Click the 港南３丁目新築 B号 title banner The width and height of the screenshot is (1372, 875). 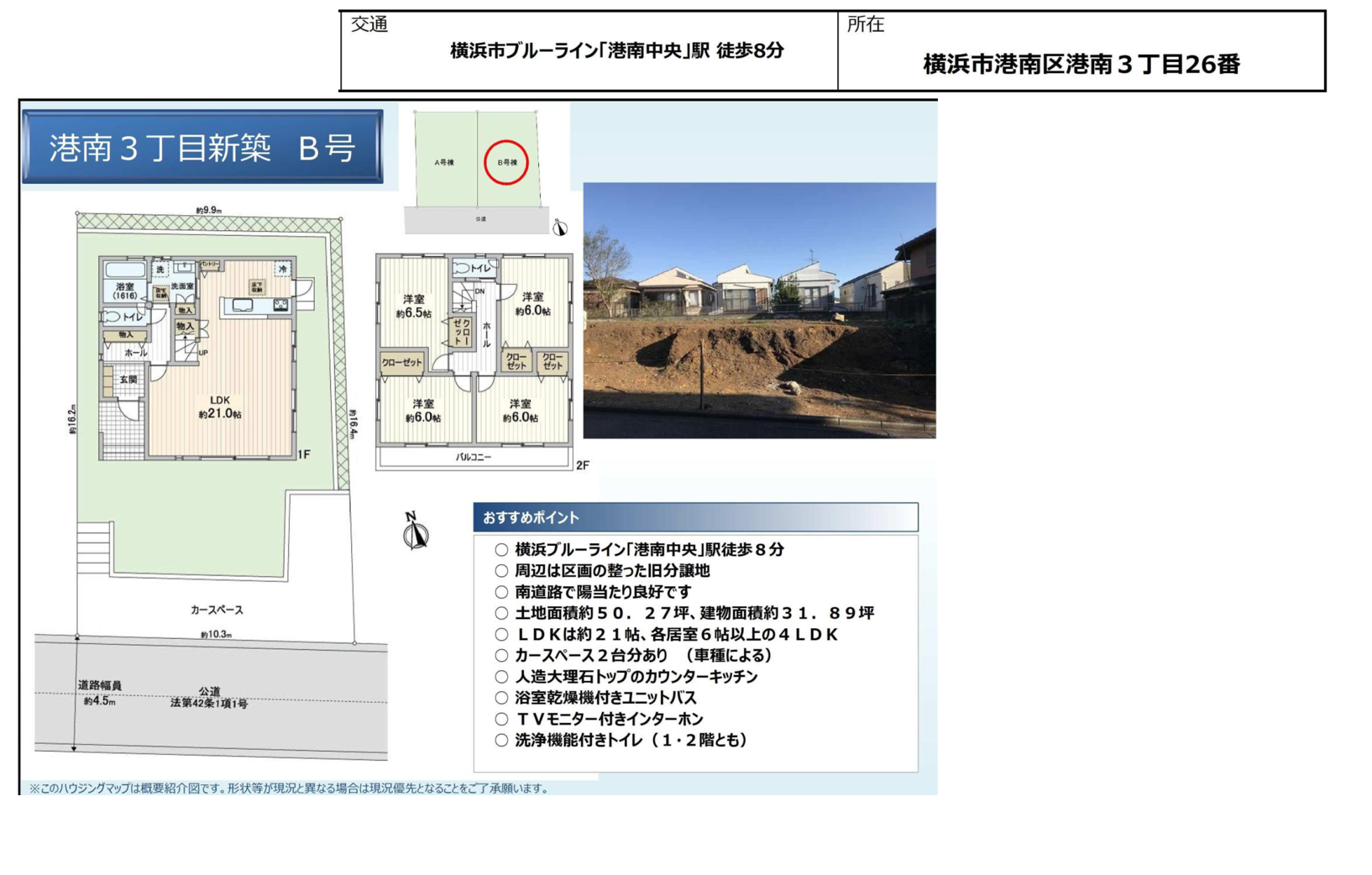coord(202,148)
